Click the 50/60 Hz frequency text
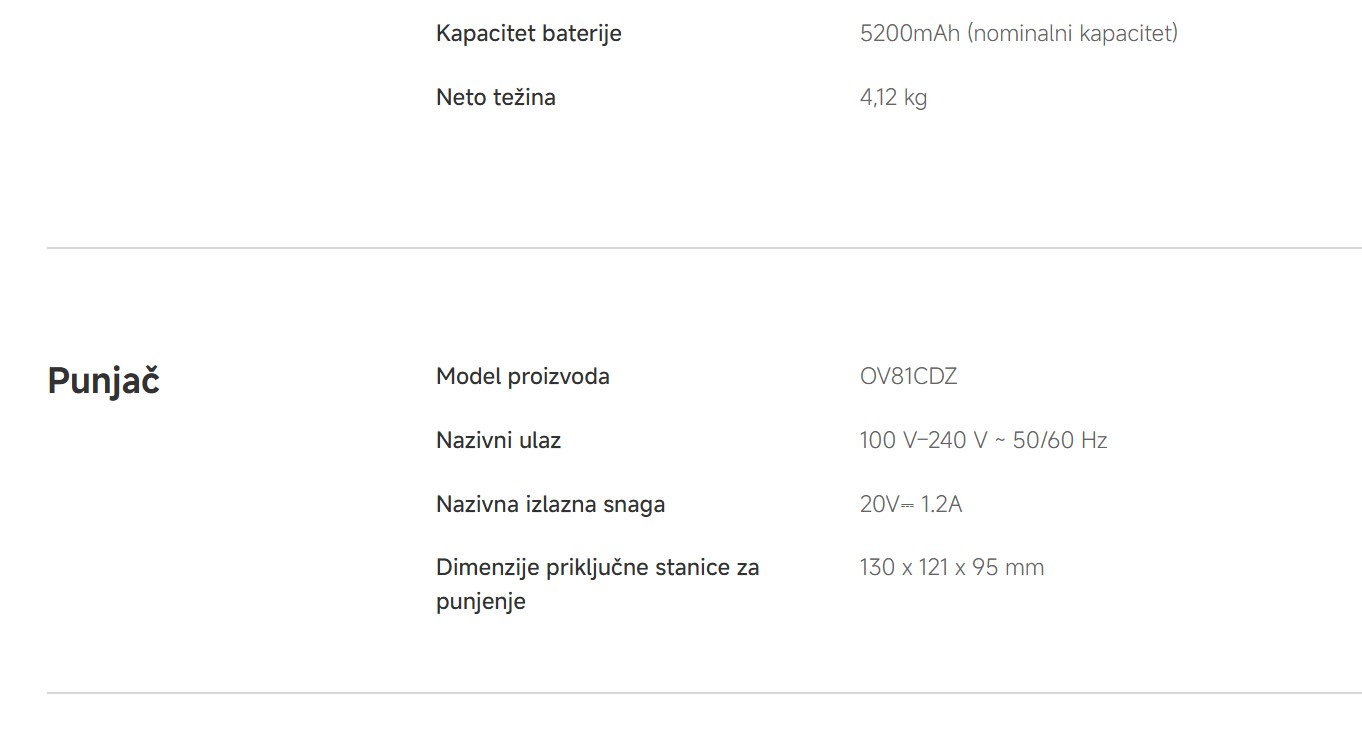The width and height of the screenshot is (1362, 731). 1060,440
